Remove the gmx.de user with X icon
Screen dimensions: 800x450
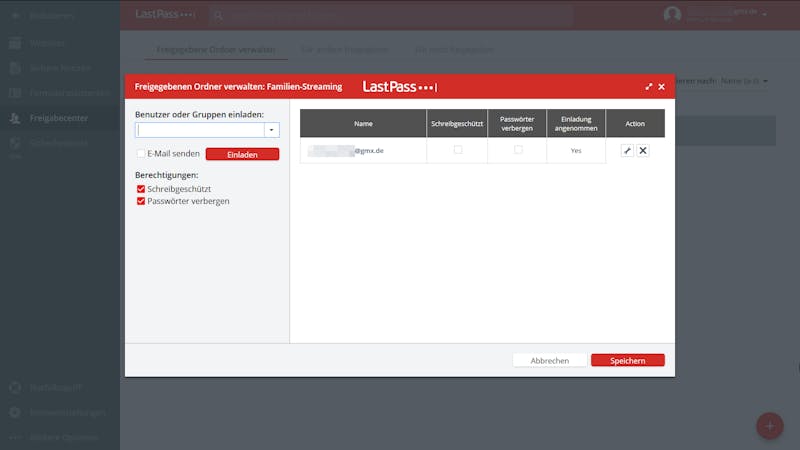click(643, 151)
